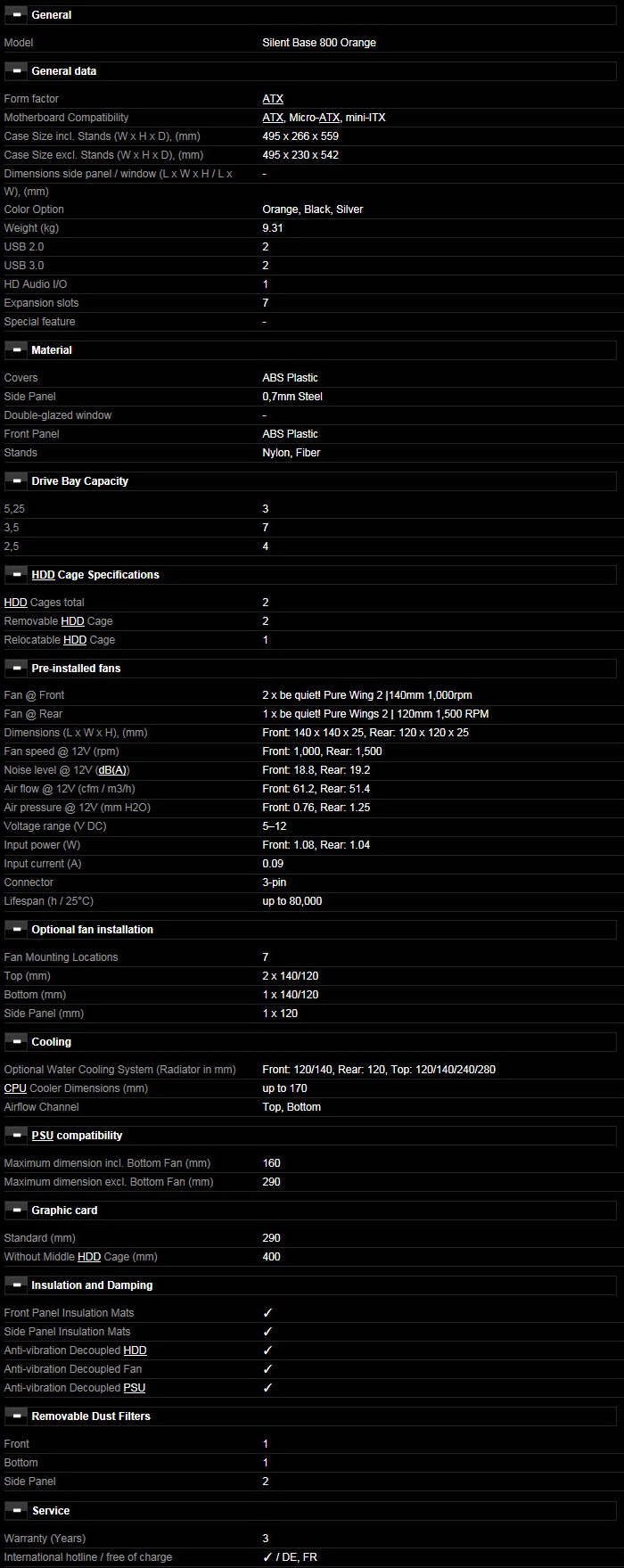624x1568 pixels.
Task: Collapse the Cooling section minus icon
Action: coord(16,1042)
